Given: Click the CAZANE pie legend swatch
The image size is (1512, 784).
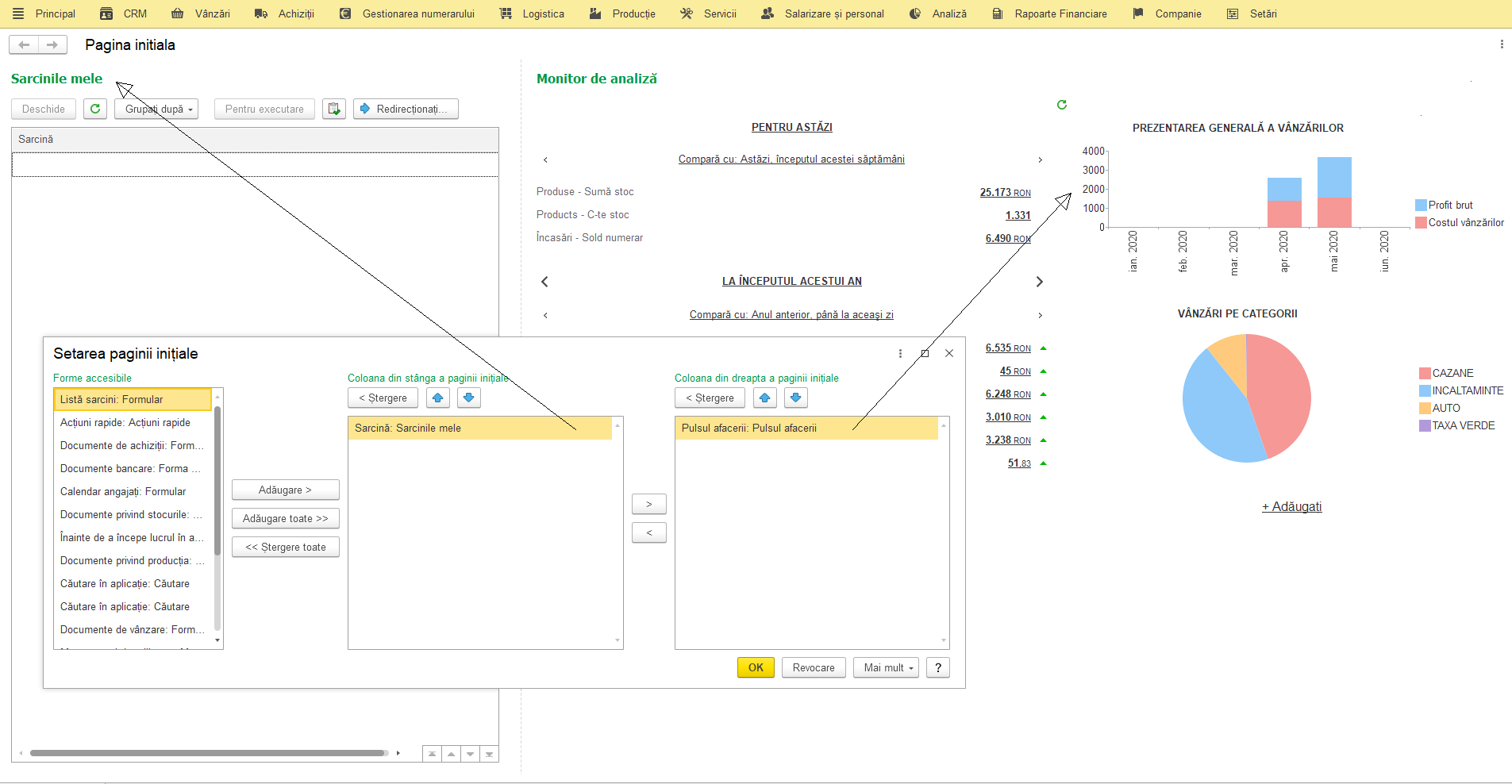Looking at the screenshot, I should [x=1425, y=373].
